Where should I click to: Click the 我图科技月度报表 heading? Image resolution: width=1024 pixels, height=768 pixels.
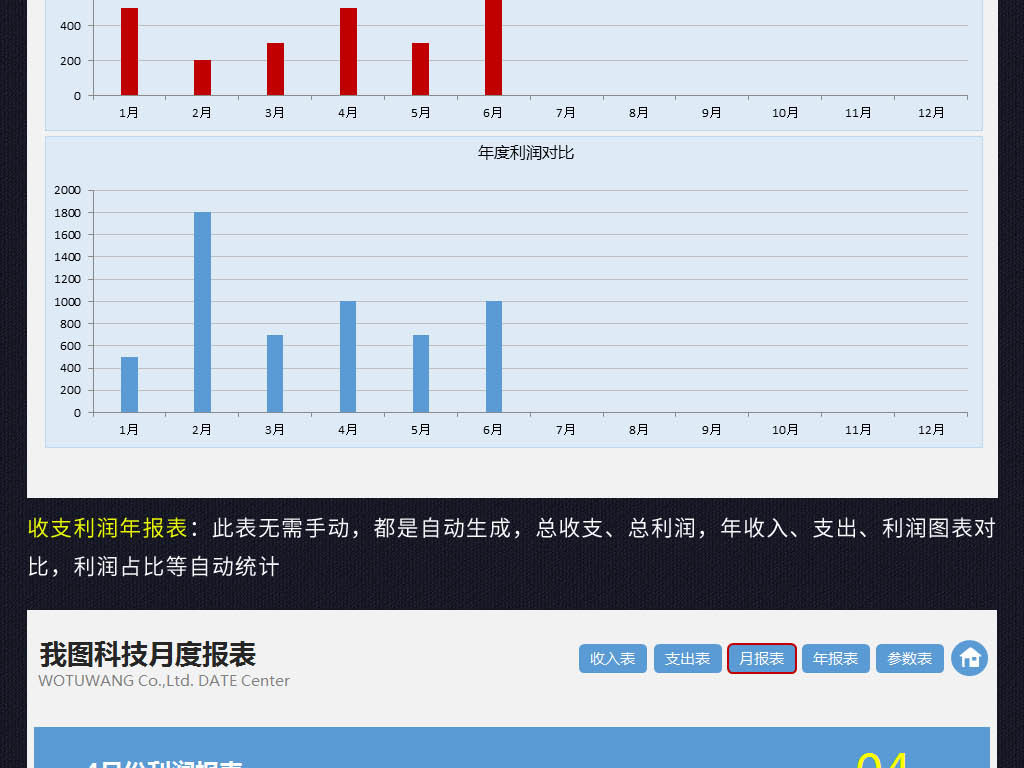pos(148,654)
